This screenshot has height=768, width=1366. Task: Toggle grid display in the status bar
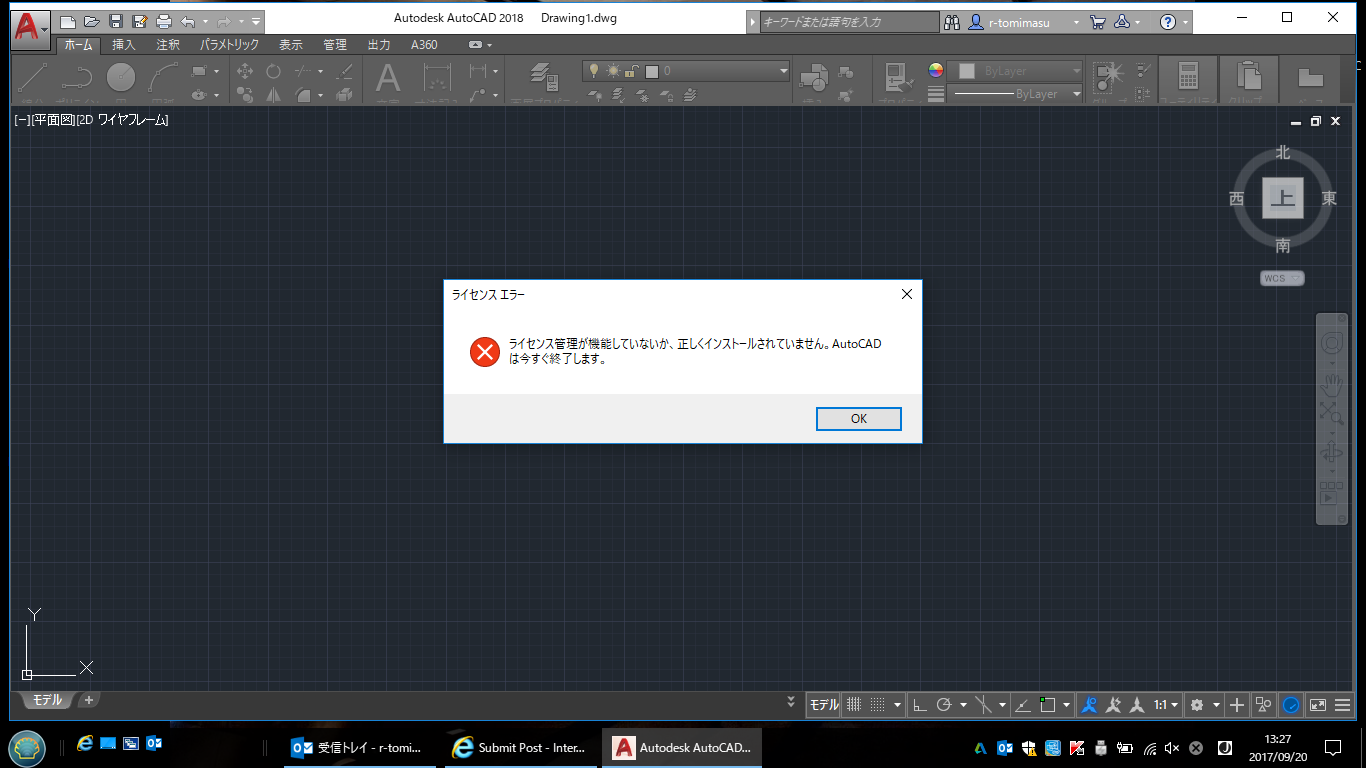853,705
